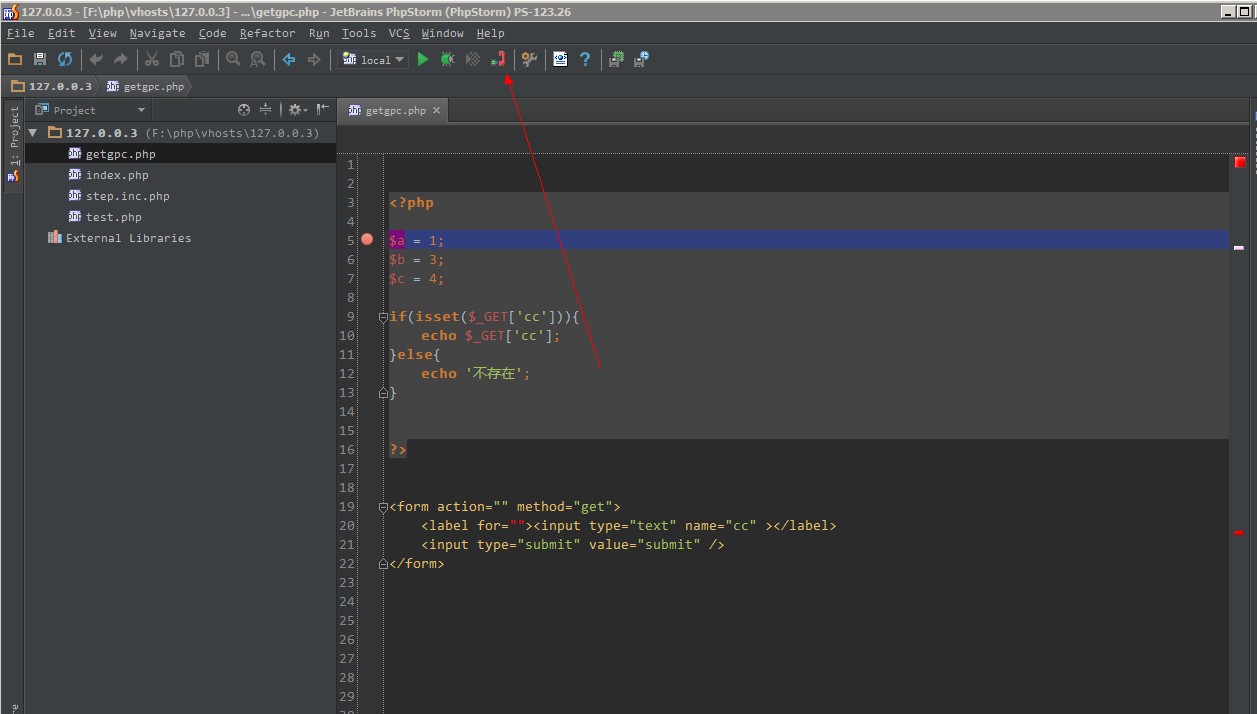Click the red error stripe mark
This screenshot has width=1257, height=714.
coord(1239,533)
